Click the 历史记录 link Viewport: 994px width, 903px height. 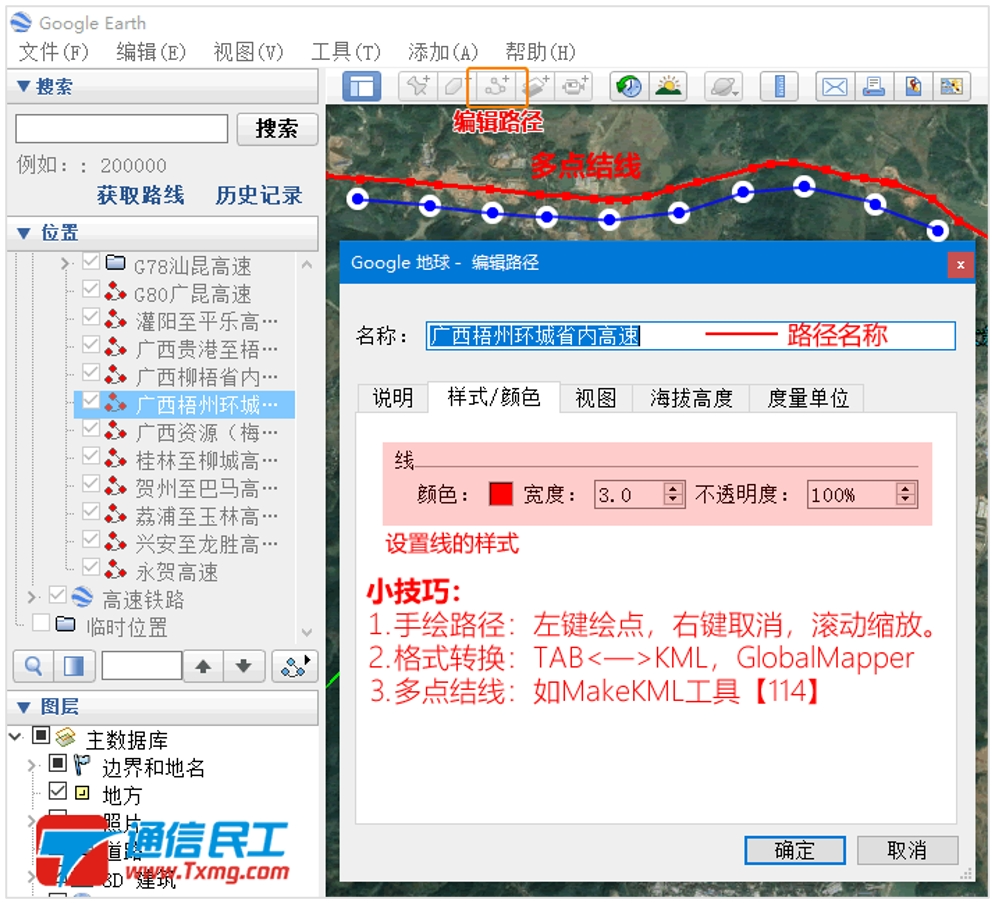click(x=259, y=195)
